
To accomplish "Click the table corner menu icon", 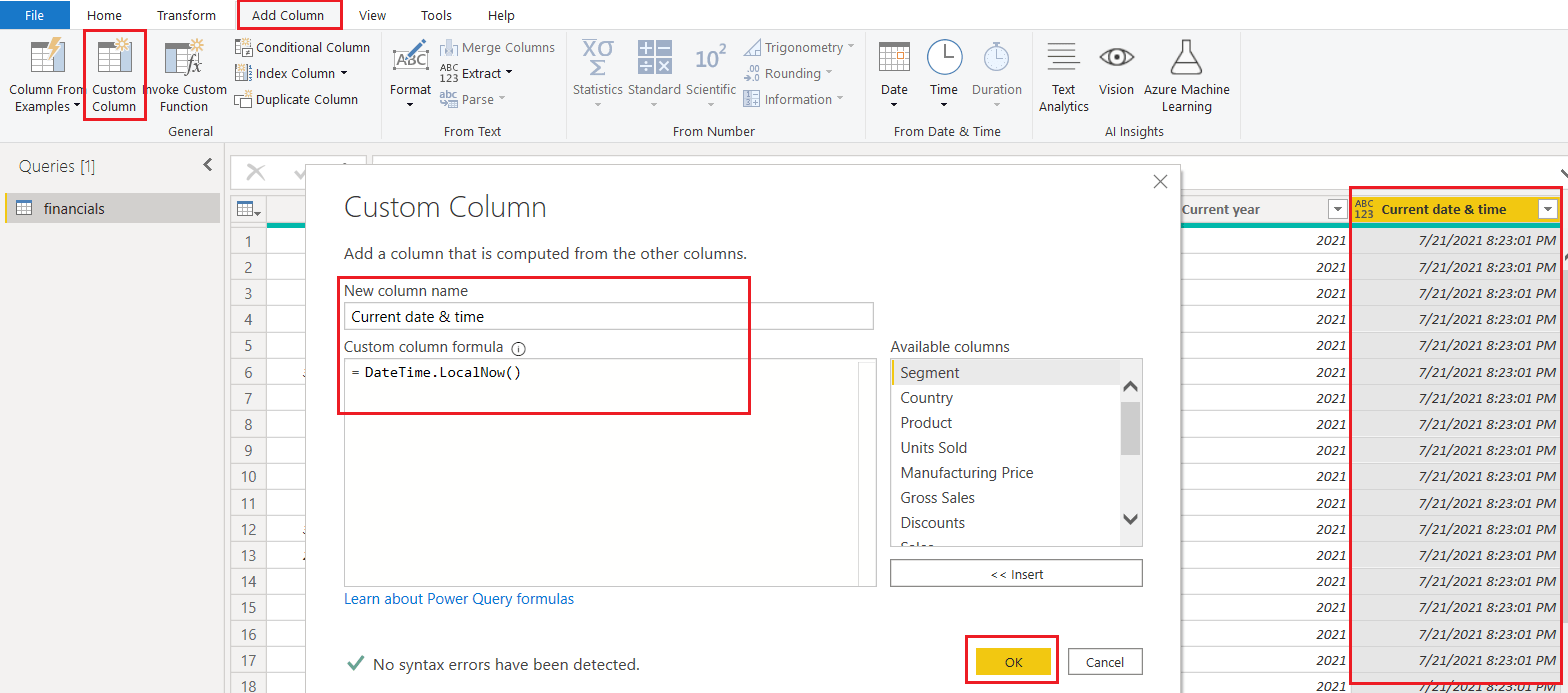I will [248, 209].
